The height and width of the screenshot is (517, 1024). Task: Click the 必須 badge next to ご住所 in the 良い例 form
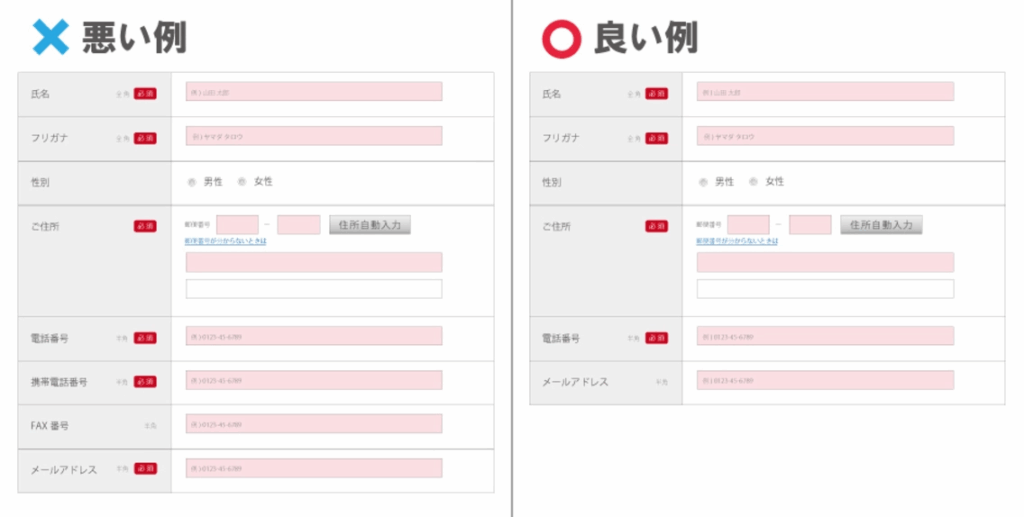[x=656, y=227]
